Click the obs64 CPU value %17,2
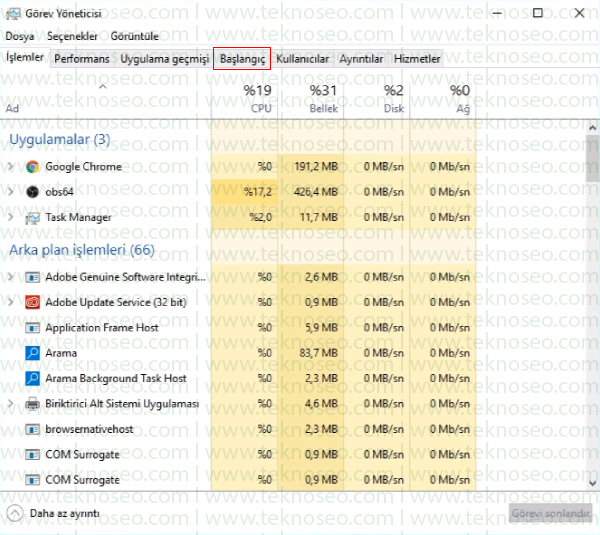600x535 pixels. click(258, 192)
